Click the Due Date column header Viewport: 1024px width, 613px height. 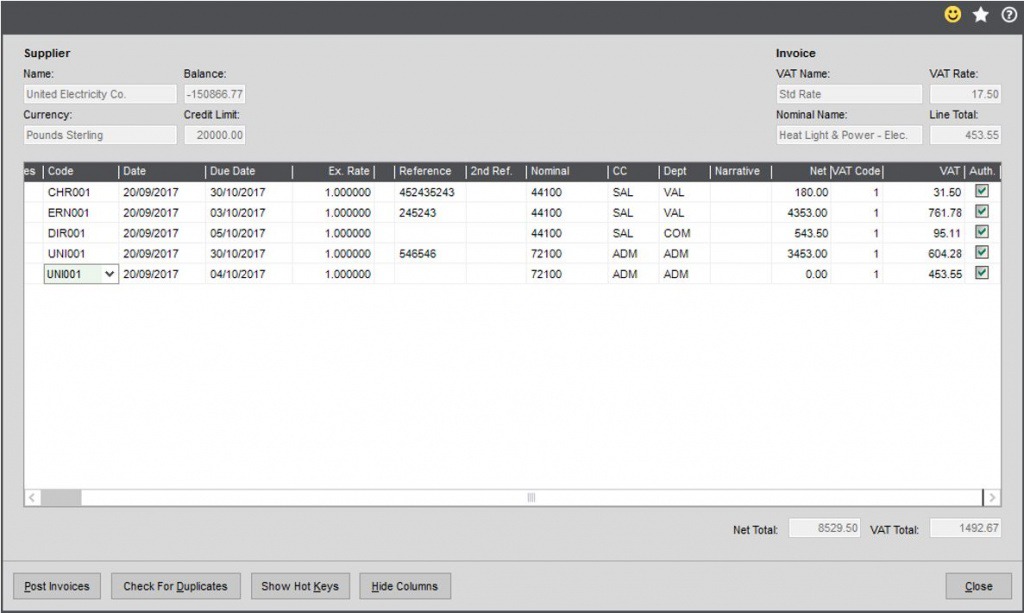pos(249,171)
